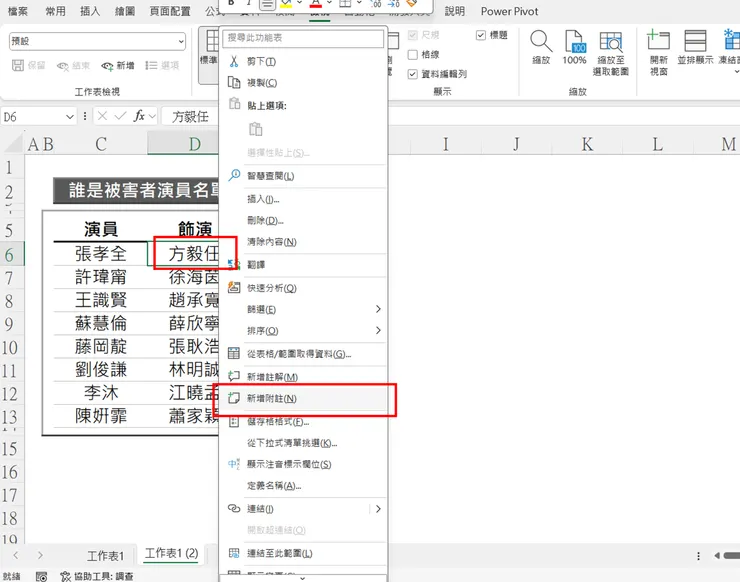Open the 插入 Insert ribbon tab
The image size is (740, 582).
point(90,11)
